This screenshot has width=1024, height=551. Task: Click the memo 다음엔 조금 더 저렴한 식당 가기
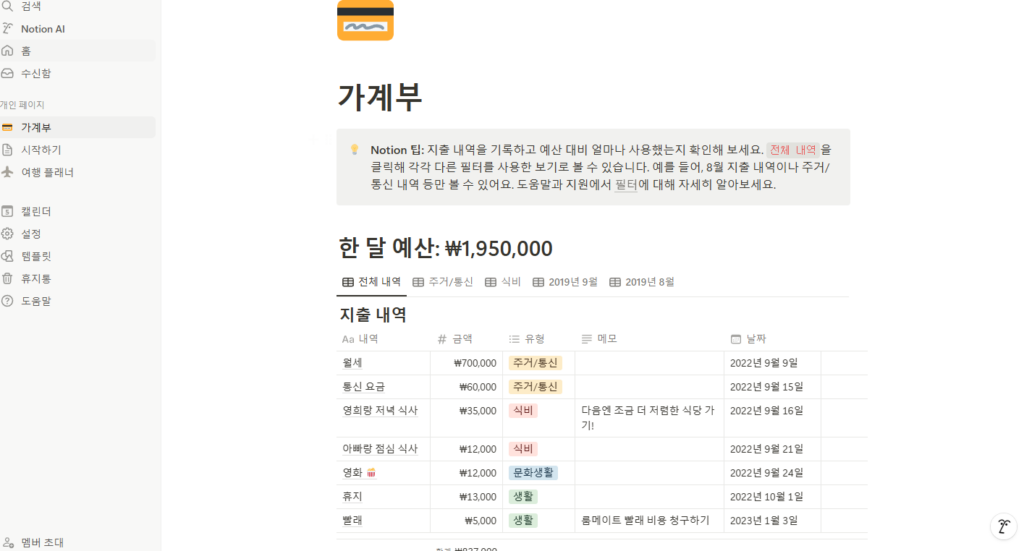pos(648,418)
